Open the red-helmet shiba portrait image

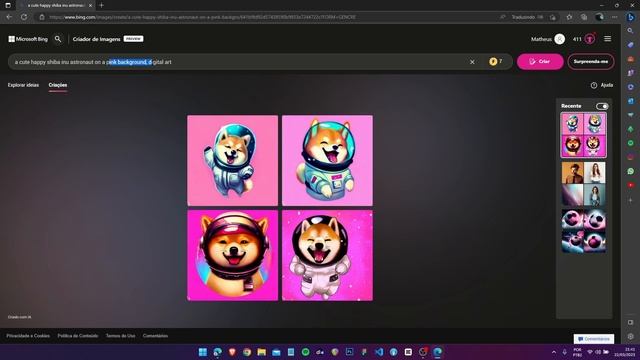coord(233,256)
